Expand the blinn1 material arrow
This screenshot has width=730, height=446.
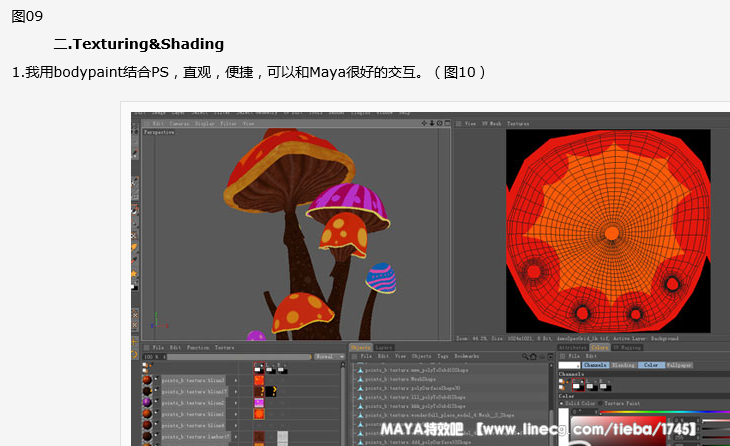pos(236,414)
